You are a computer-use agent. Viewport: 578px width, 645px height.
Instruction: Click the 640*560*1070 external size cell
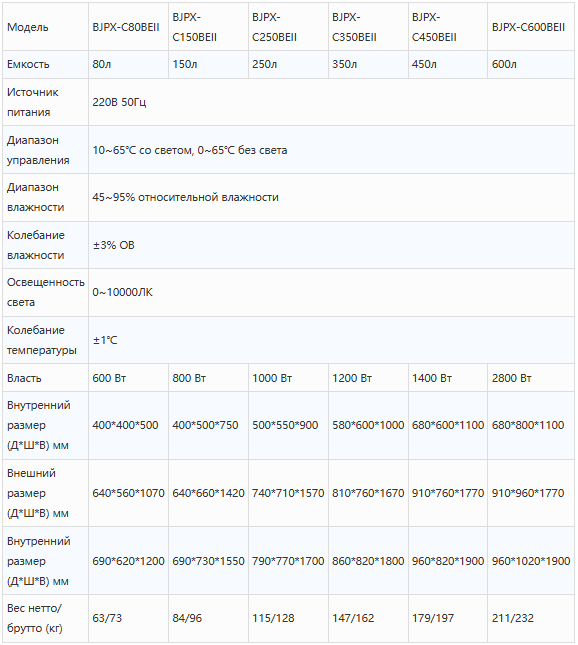click(128, 493)
